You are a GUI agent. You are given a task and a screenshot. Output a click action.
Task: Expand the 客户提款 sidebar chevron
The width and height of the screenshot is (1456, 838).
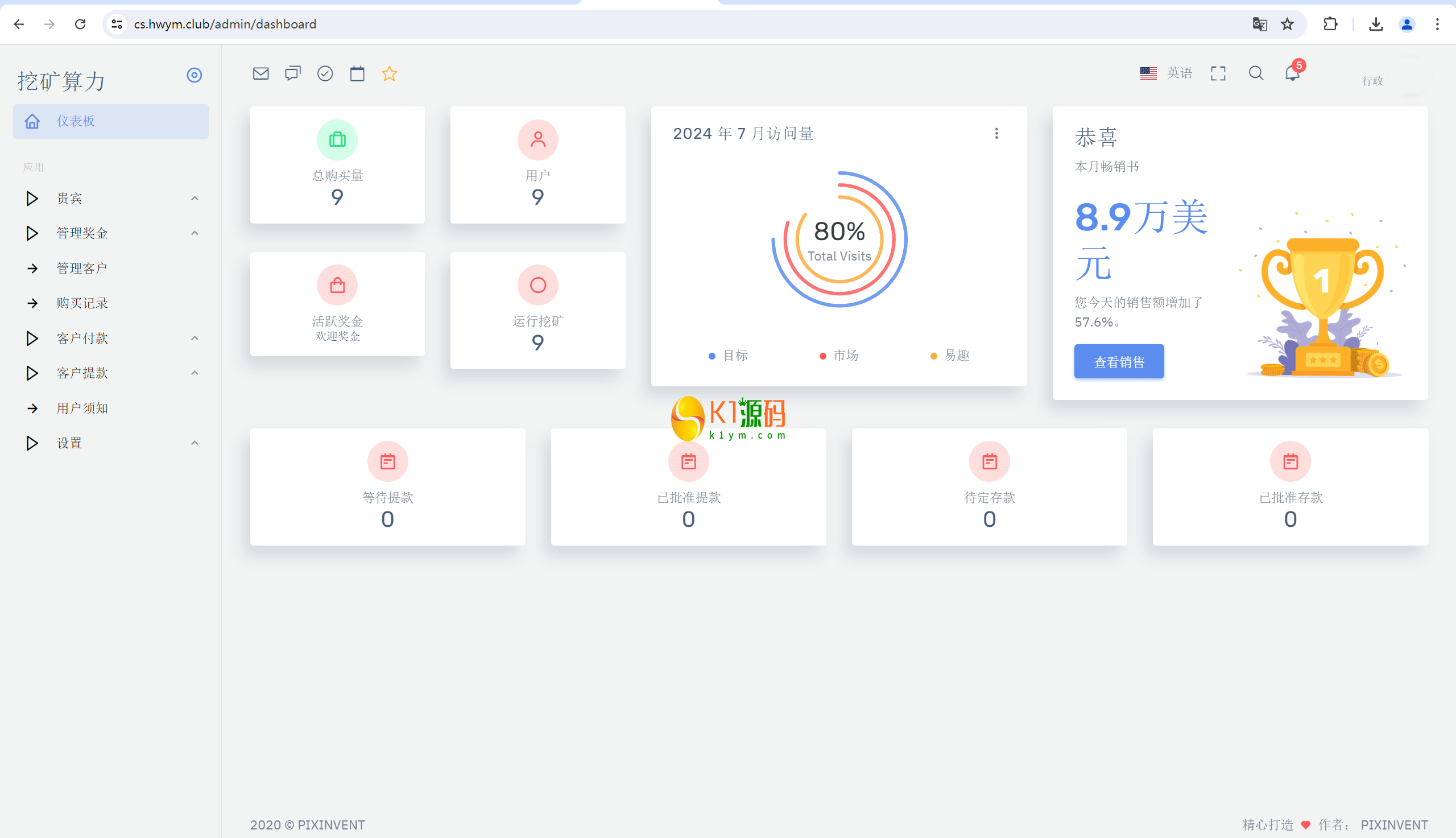pyautogui.click(x=195, y=373)
